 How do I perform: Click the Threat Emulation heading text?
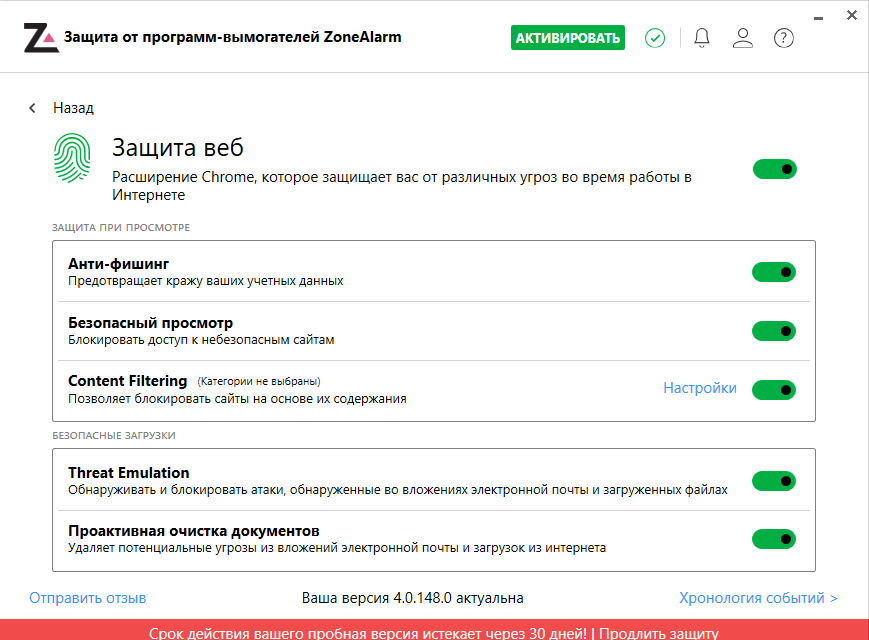coord(129,473)
